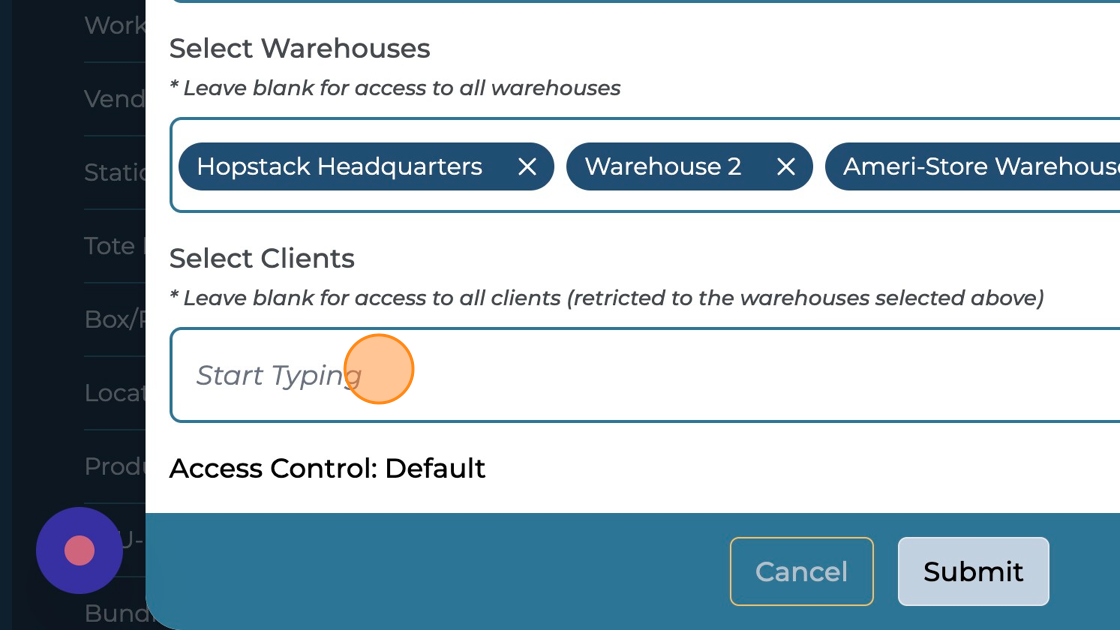Select the Tote sidebar item
The image size is (1120, 630).
pyautogui.click(x=110, y=246)
